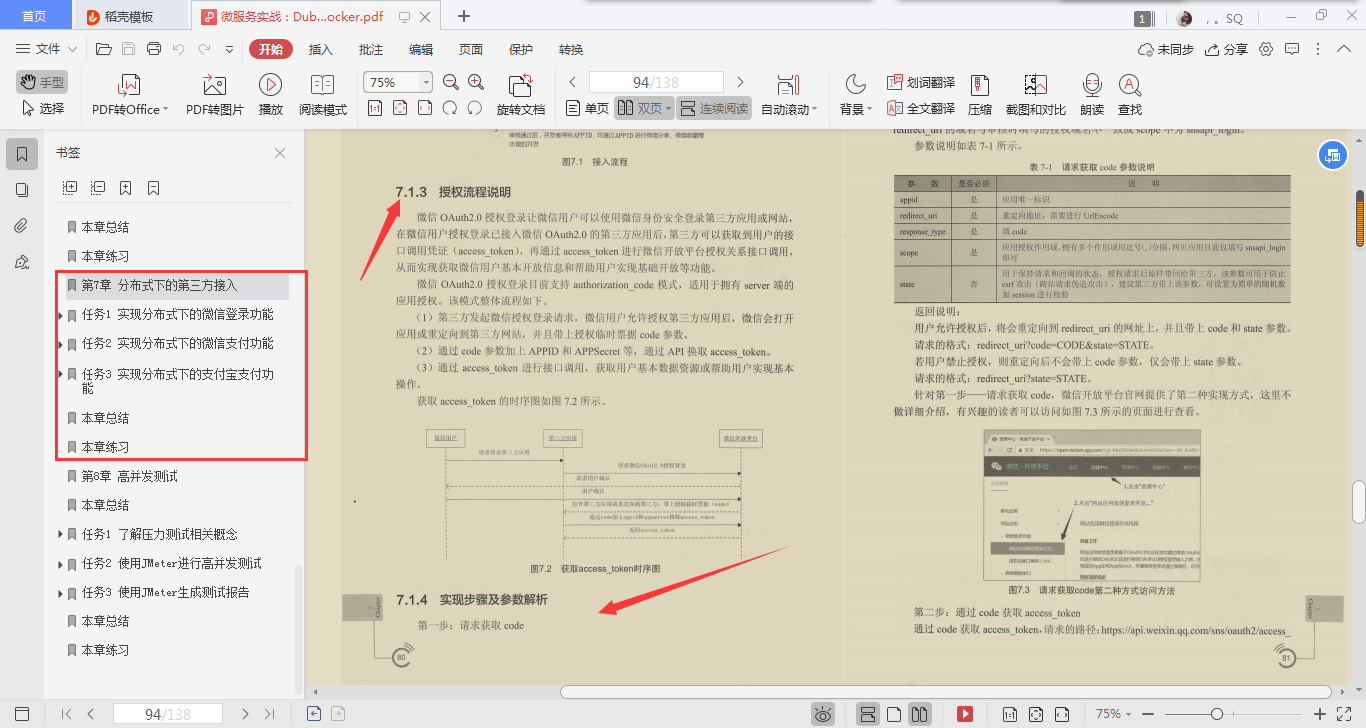
Task: Start 朗读 read aloud
Action: pyautogui.click(x=1092, y=95)
